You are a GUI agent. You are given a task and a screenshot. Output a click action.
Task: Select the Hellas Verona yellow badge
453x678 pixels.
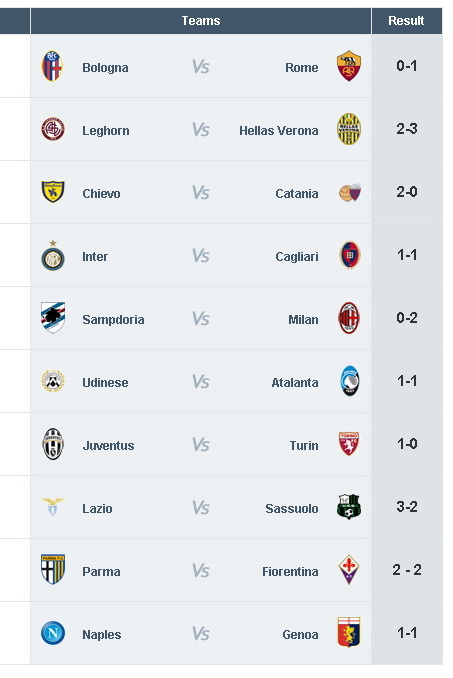pyautogui.click(x=349, y=129)
